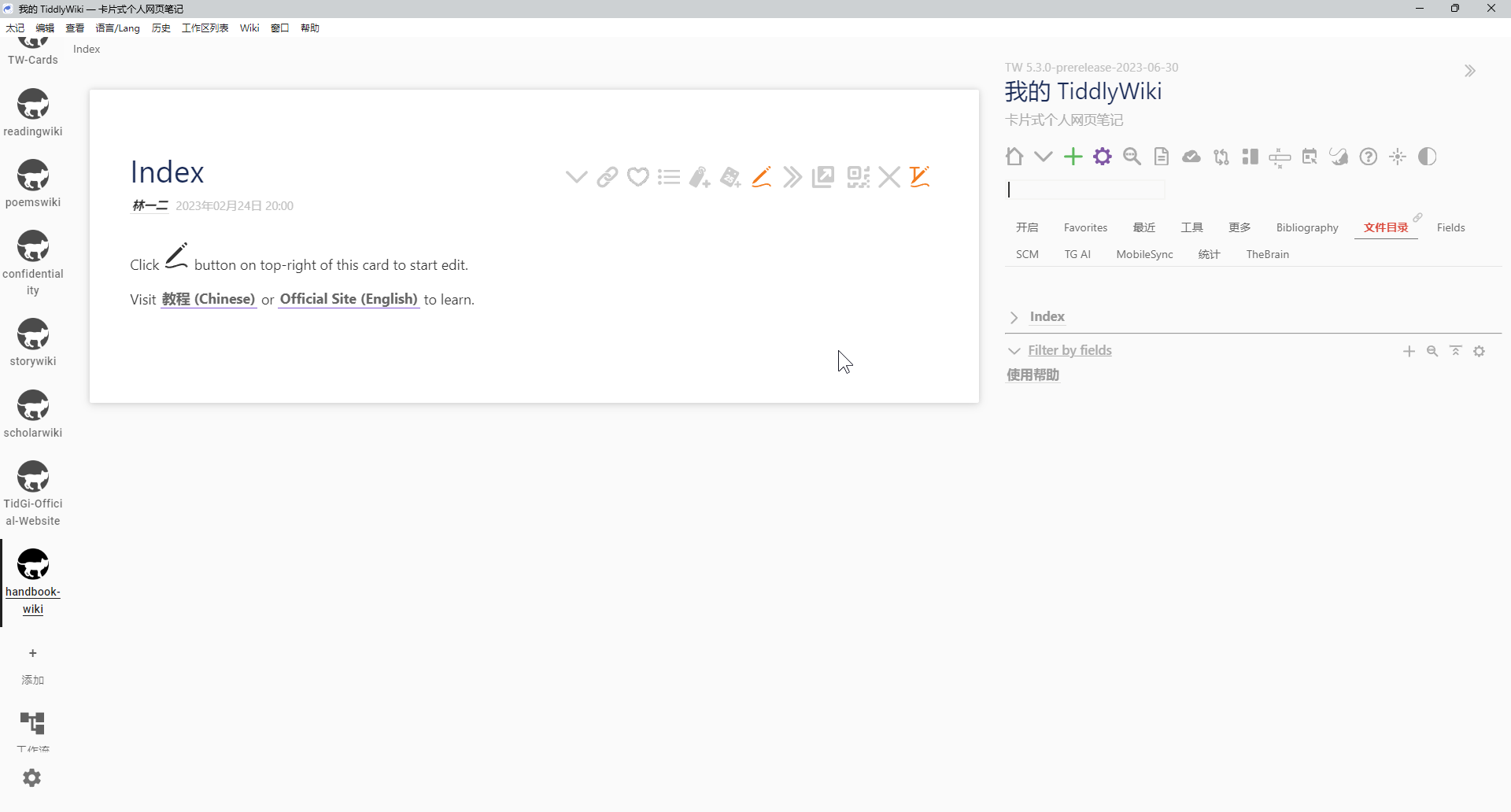Open the 太记 menu
The height and width of the screenshot is (812, 1511).
tap(15, 28)
